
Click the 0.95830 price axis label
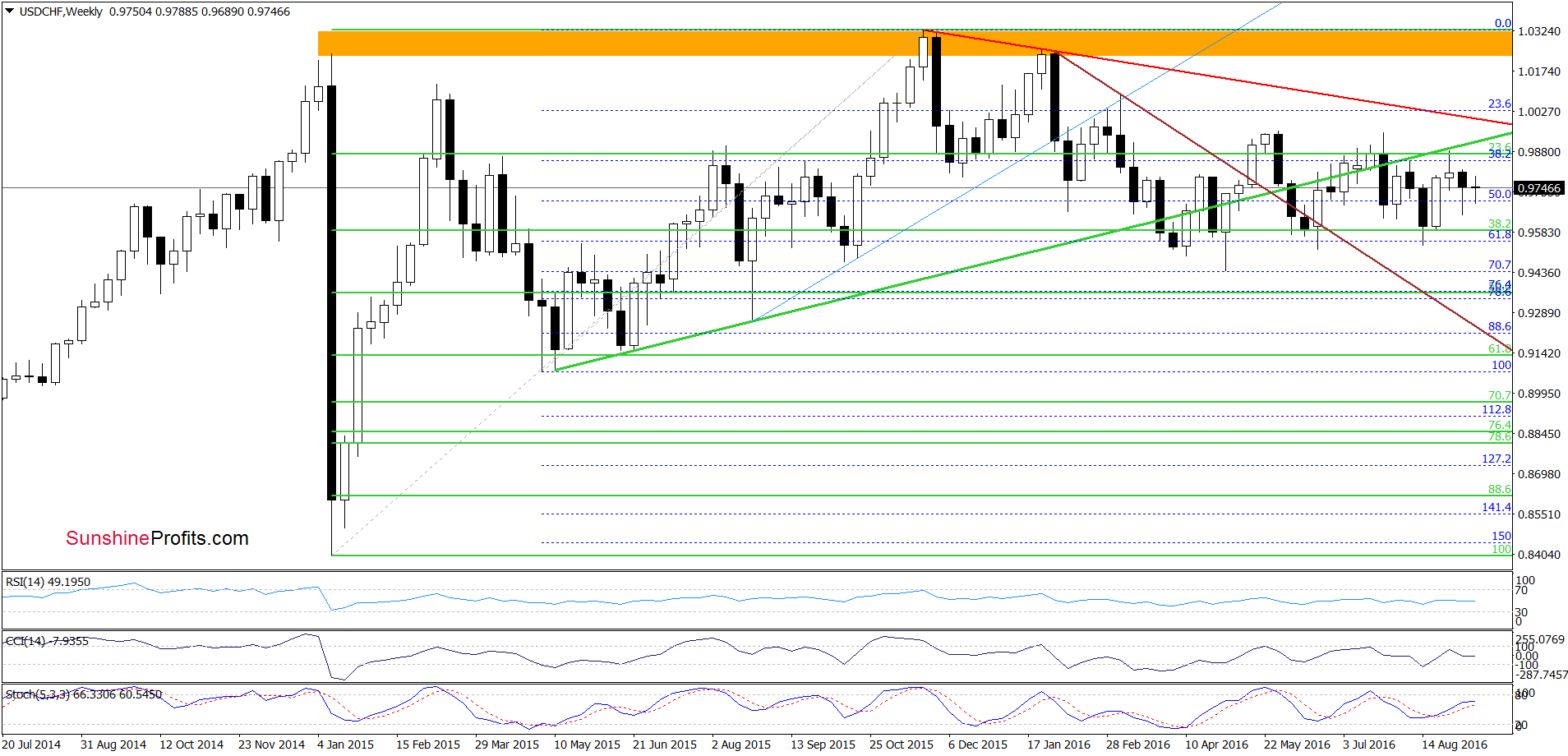[x=1538, y=233]
